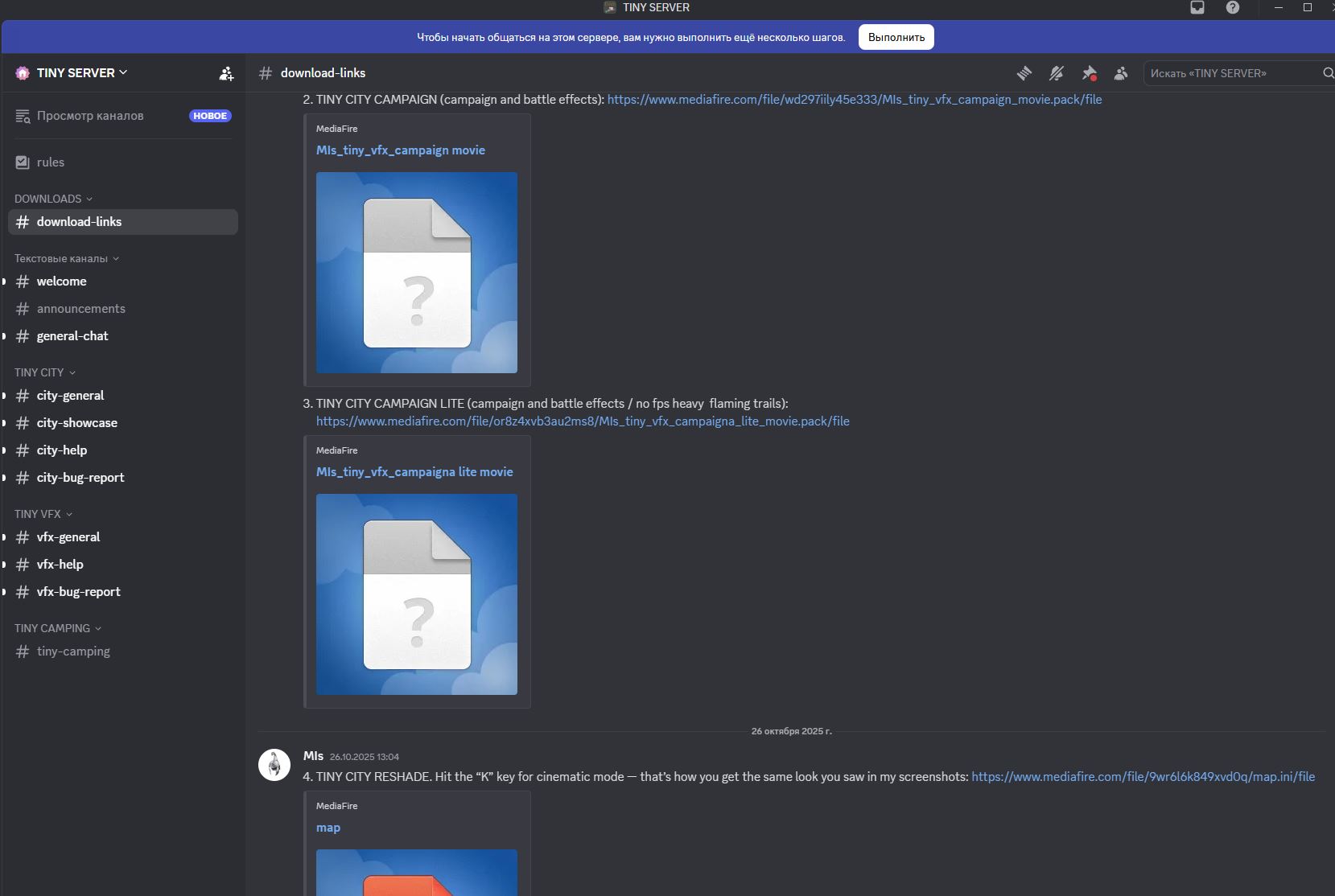Toggle notification settings bell icon
Image resolution: width=1335 pixels, height=896 pixels.
1057,73
